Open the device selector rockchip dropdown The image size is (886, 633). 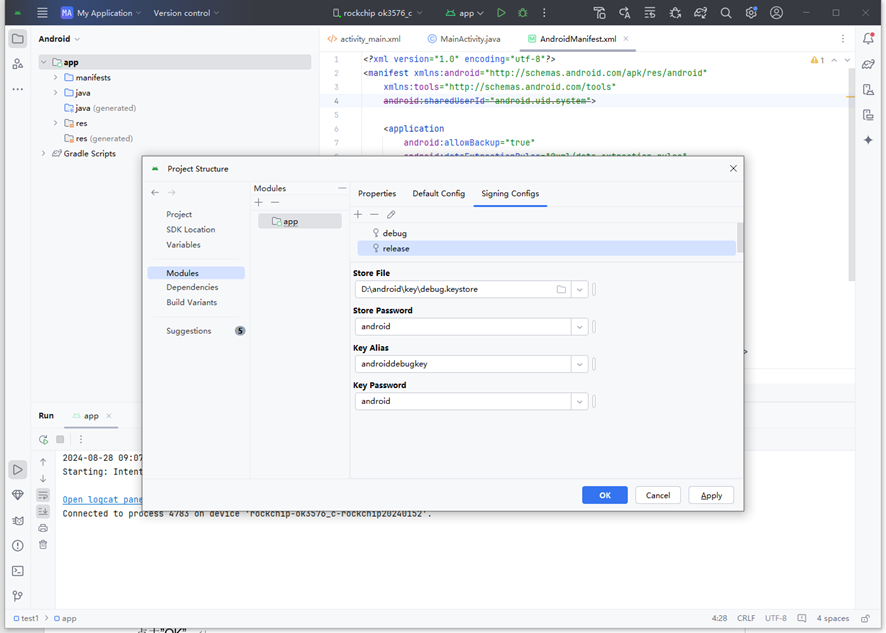click(377, 12)
